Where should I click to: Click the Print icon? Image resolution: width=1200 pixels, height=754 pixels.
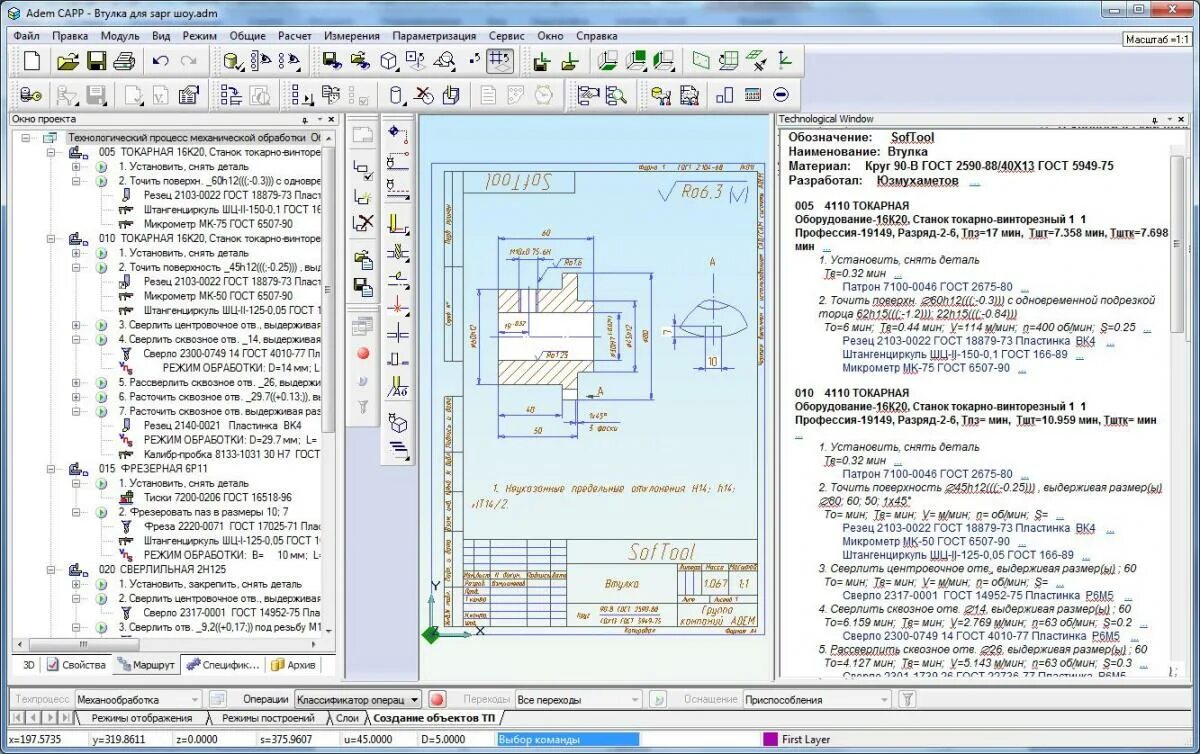124,62
